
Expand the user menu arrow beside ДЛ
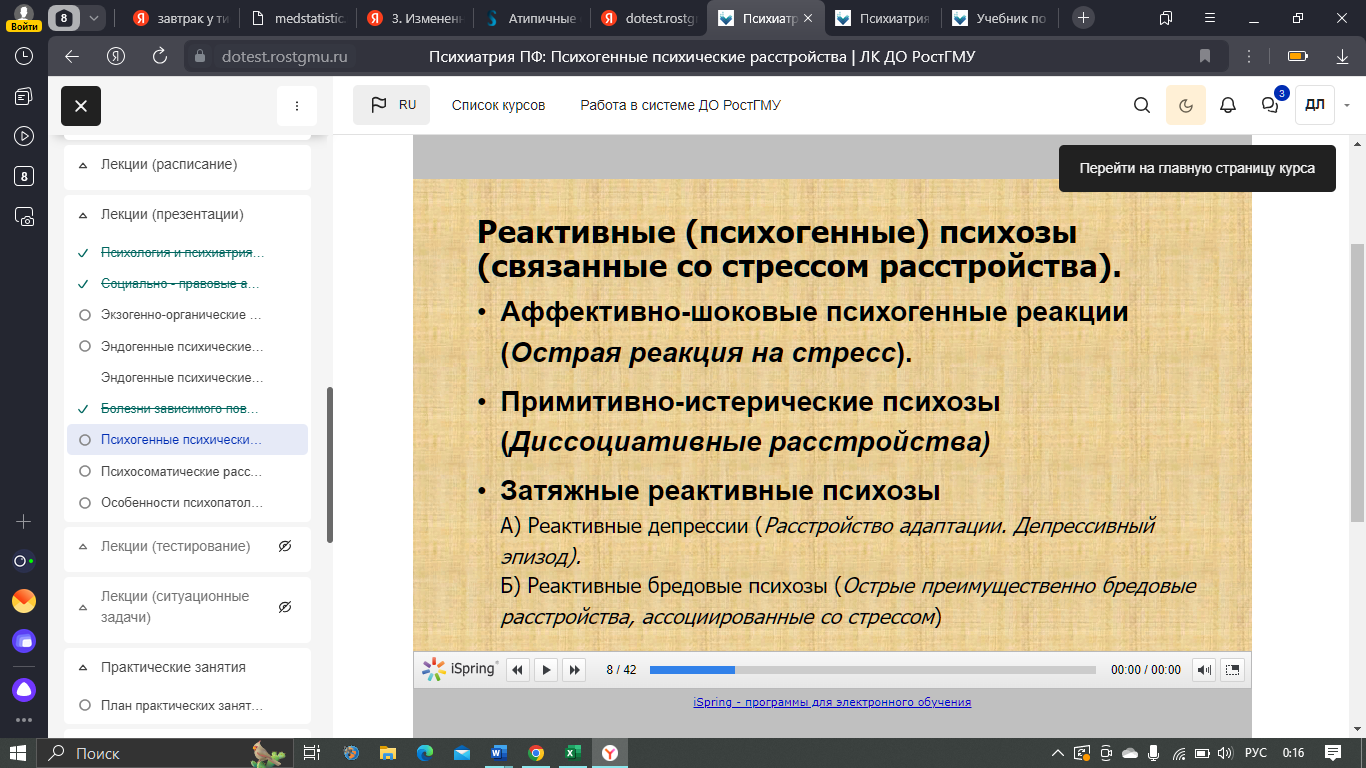click(x=1347, y=105)
